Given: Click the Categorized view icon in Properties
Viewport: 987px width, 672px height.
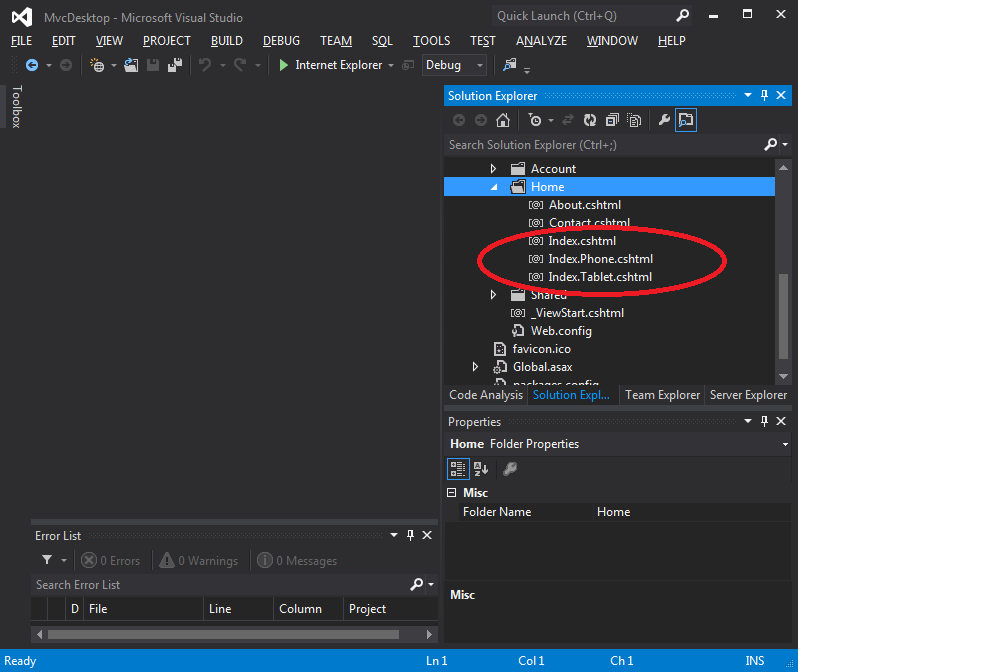Looking at the screenshot, I should 458,469.
